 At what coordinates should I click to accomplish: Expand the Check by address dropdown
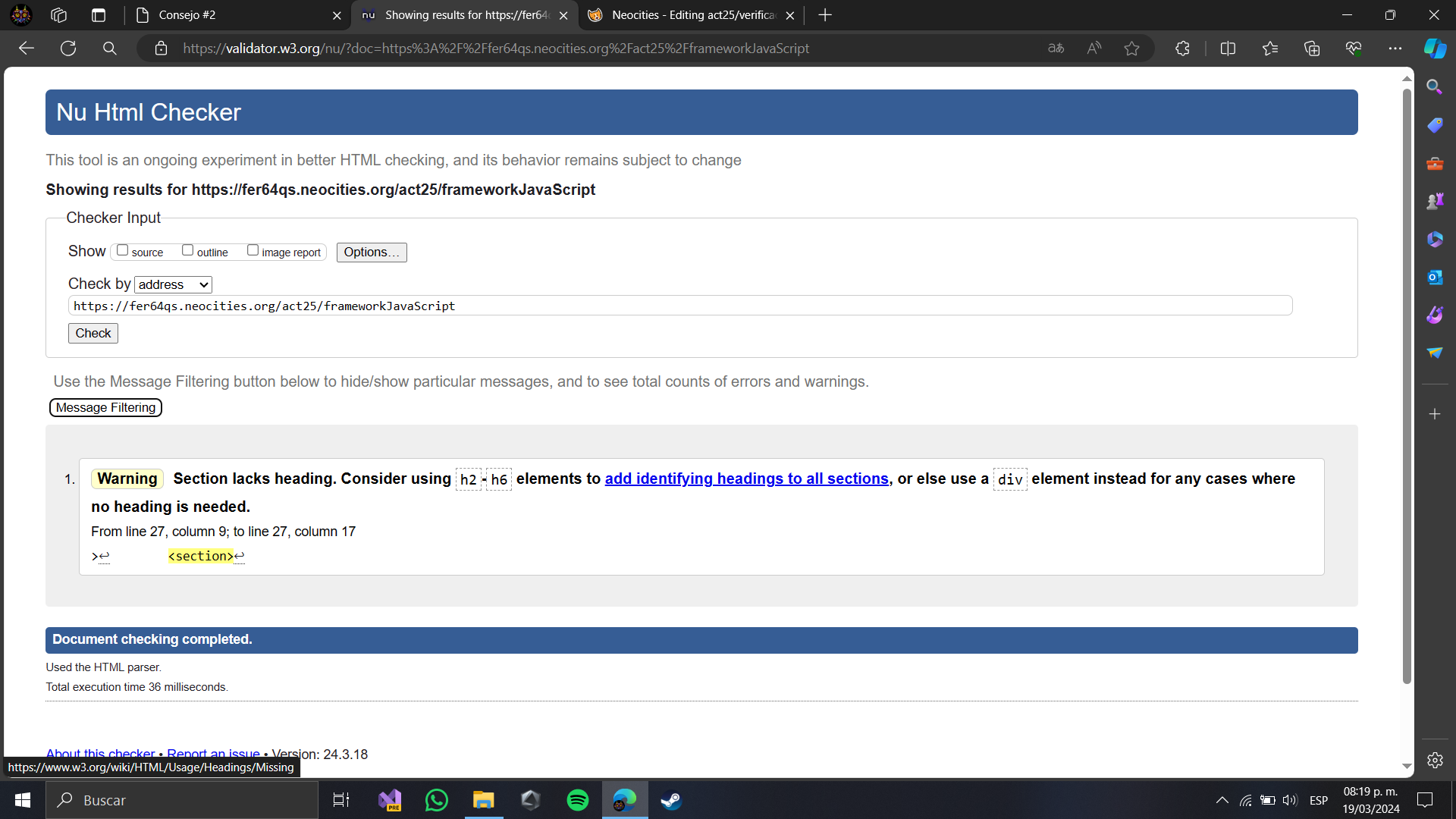(171, 284)
